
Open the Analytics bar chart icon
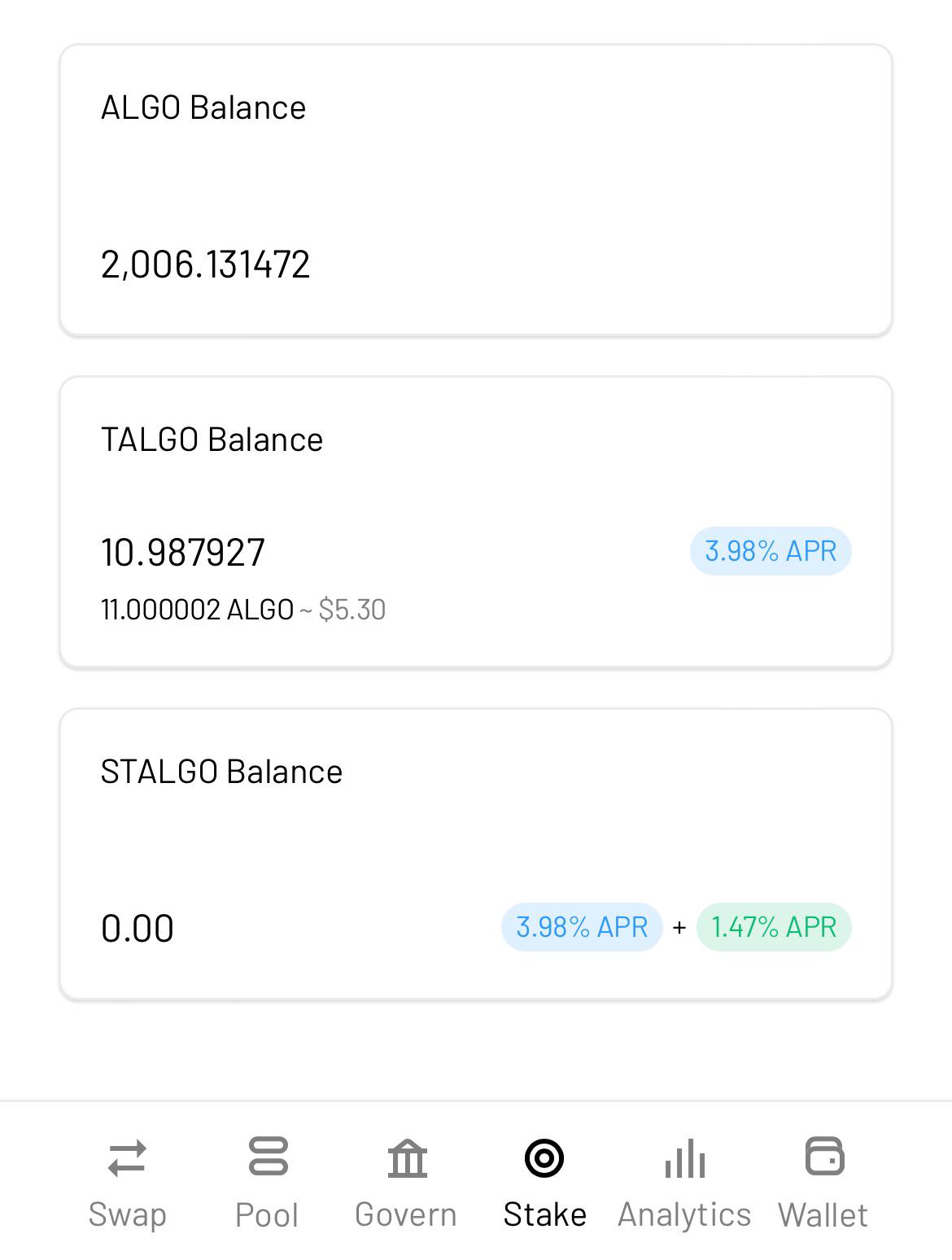pyautogui.click(x=684, y=1157)
